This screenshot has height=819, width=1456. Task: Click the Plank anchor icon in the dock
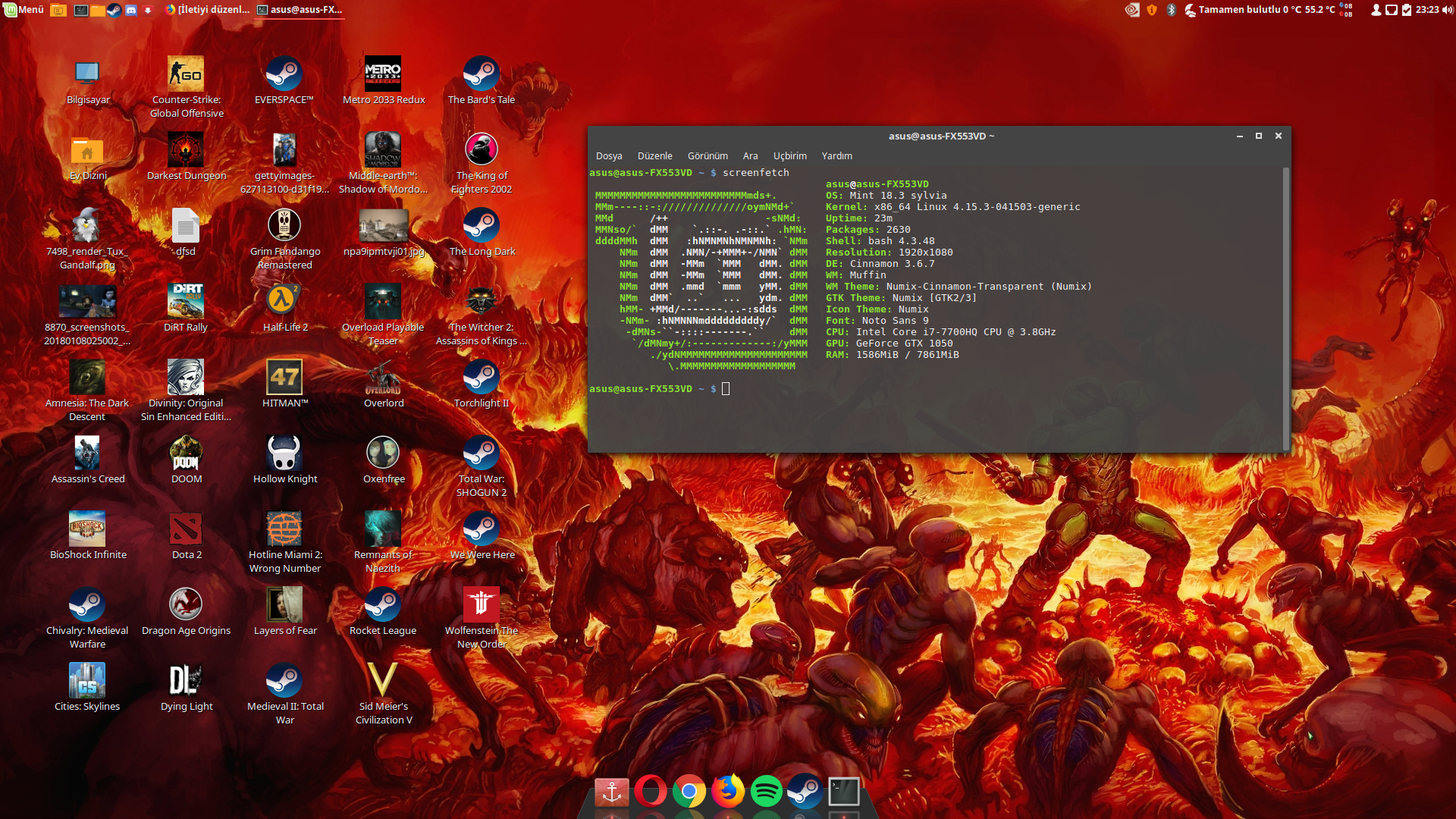pos(612,792)
